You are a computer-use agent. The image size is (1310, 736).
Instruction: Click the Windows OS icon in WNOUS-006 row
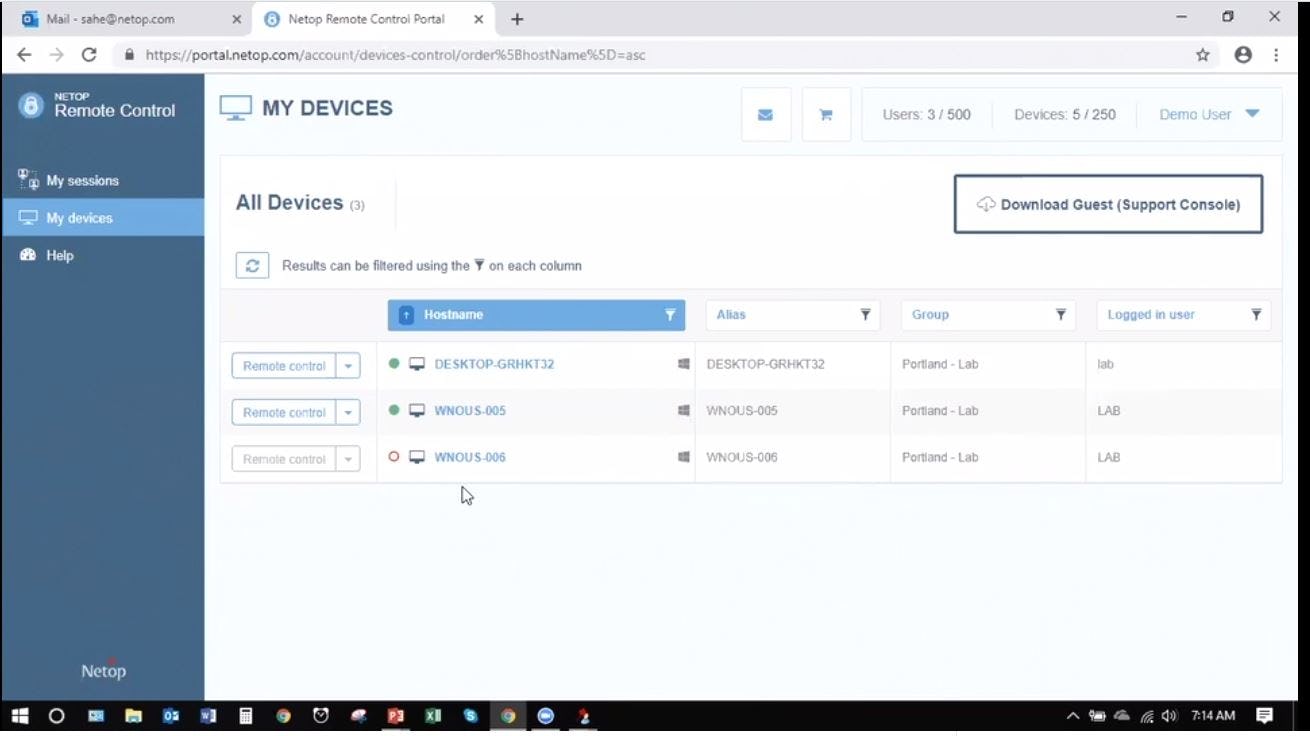(x=684, y=457)
